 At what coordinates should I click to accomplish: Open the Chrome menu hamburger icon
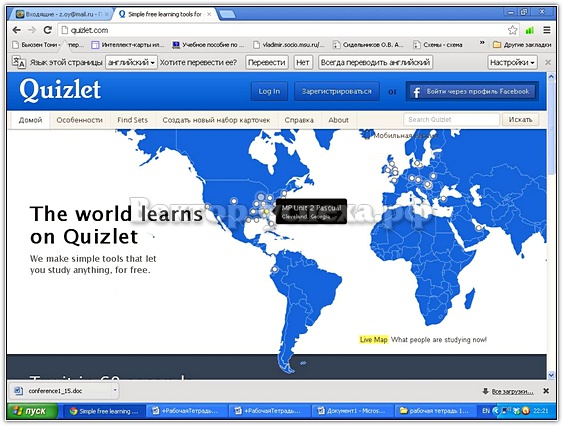(546, 30)
